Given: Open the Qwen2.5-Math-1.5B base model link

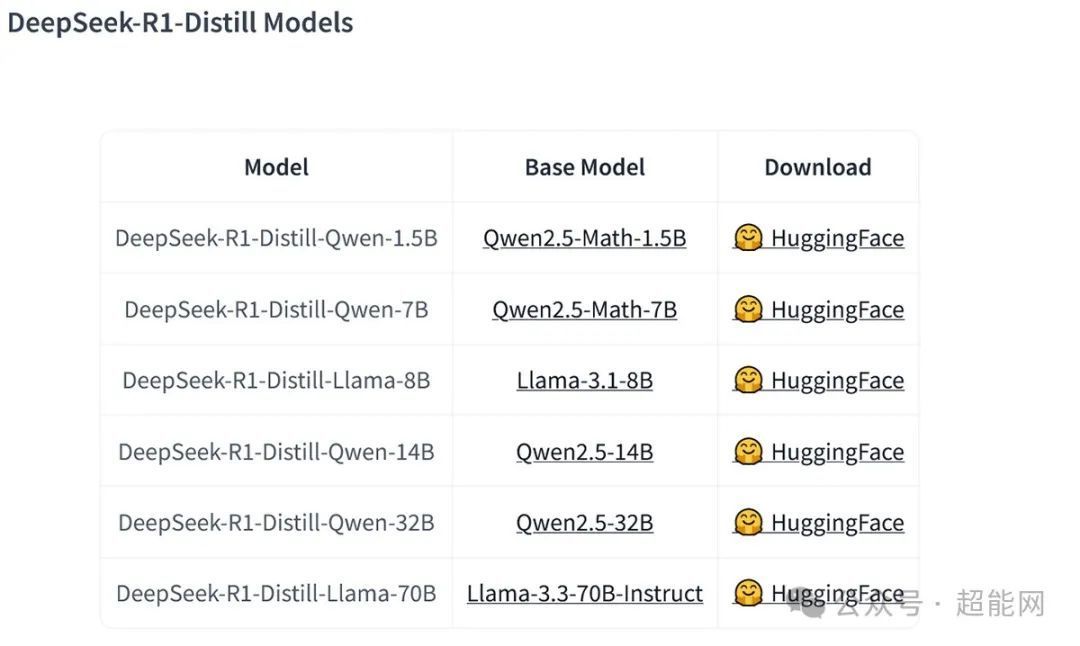Looking at the screenshot, I should coord(584,238).
